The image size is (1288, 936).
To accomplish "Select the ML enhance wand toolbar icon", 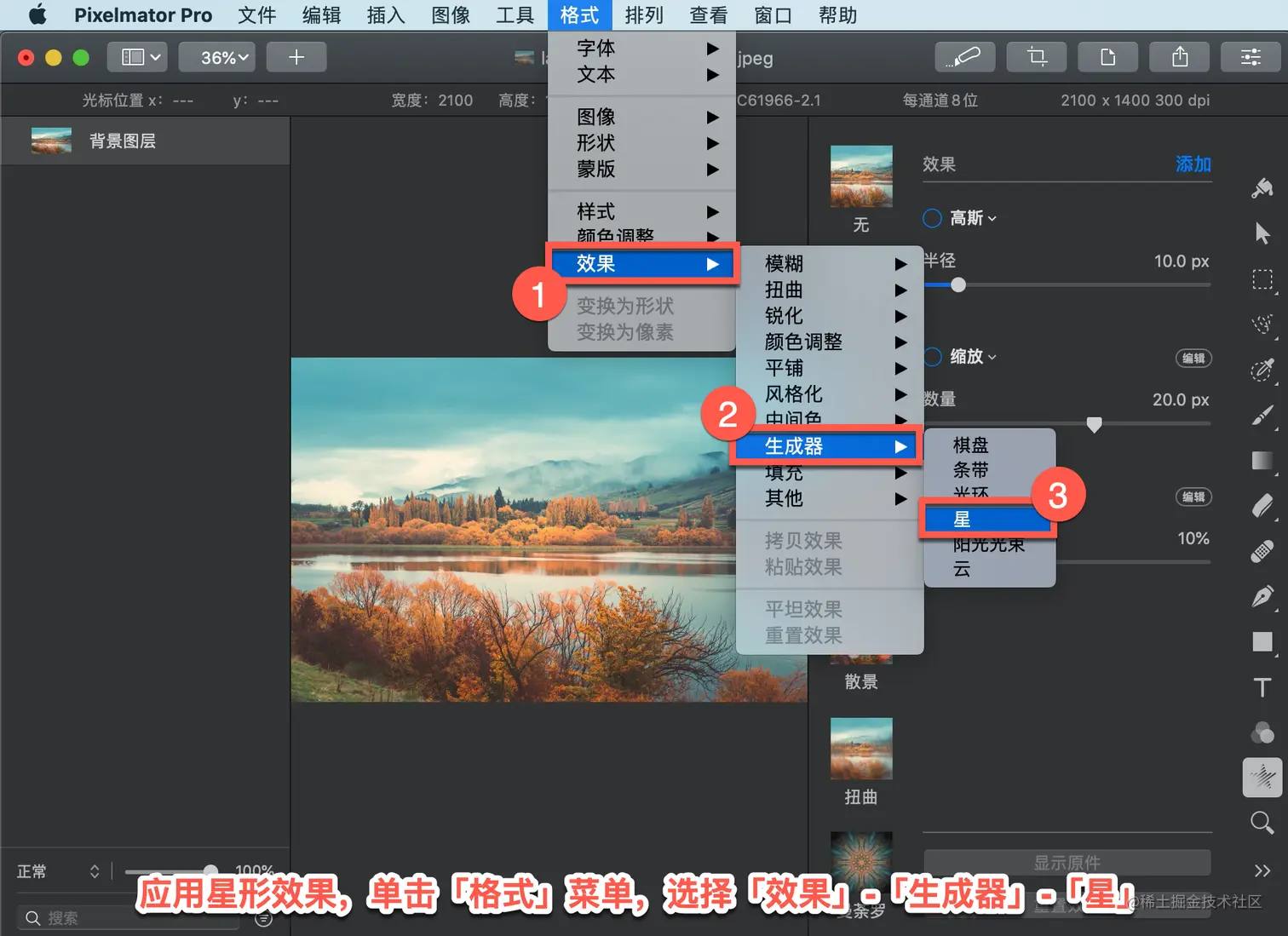I will pyautogui.click(x=965, y=57).
